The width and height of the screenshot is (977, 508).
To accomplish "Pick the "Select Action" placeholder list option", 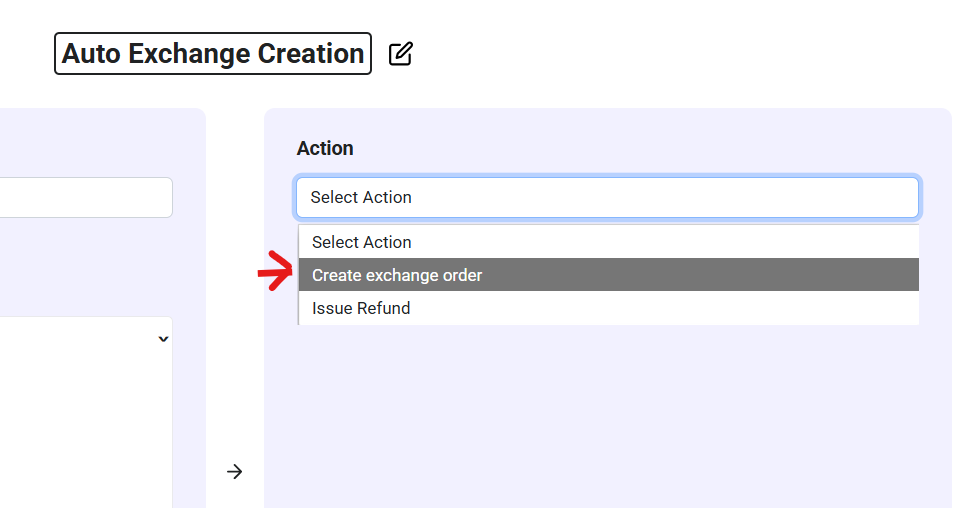I will [x=361, y=242].
